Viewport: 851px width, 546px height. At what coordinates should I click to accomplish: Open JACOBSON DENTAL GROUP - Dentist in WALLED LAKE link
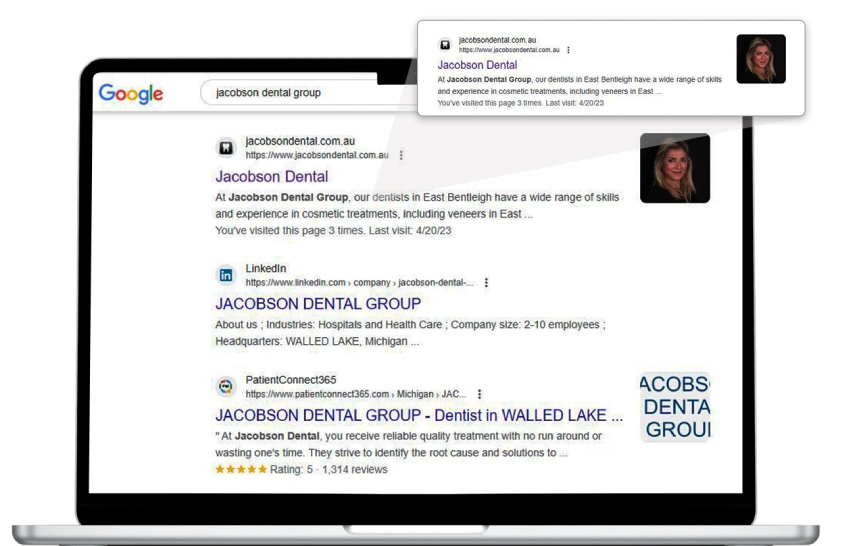[x=419, y=416]
